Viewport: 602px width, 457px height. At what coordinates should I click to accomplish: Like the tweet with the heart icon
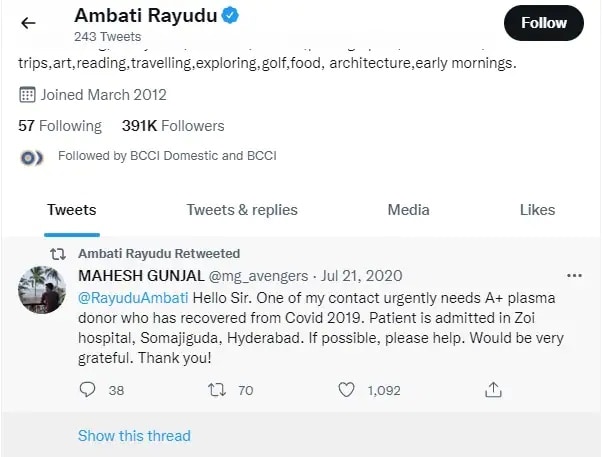(x=347, y=390)
